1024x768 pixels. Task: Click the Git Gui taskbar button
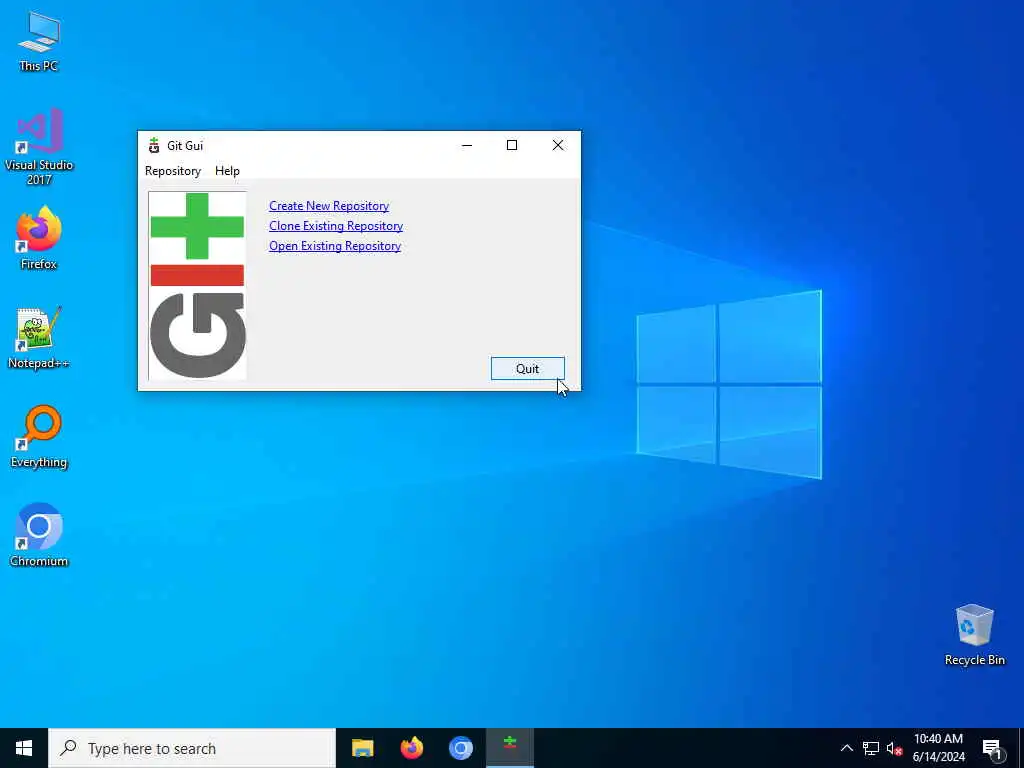509,748
